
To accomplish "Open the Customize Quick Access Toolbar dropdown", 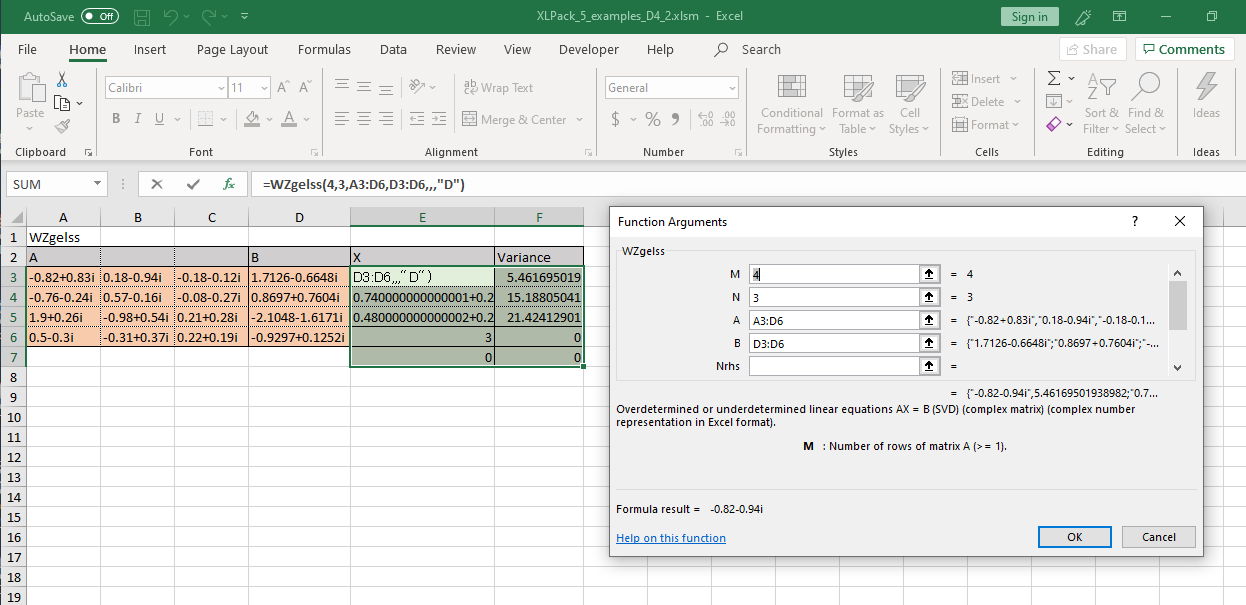I will 246,17.
